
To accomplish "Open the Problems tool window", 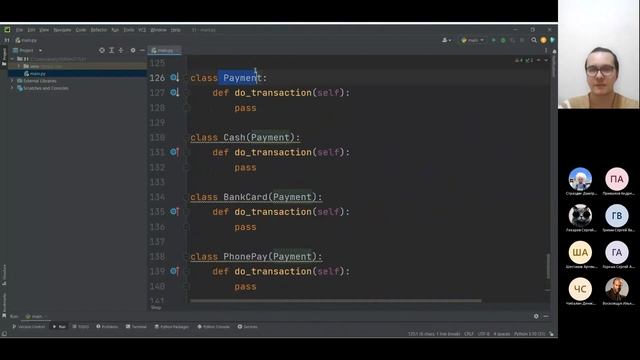I will (x=107, y=327).
